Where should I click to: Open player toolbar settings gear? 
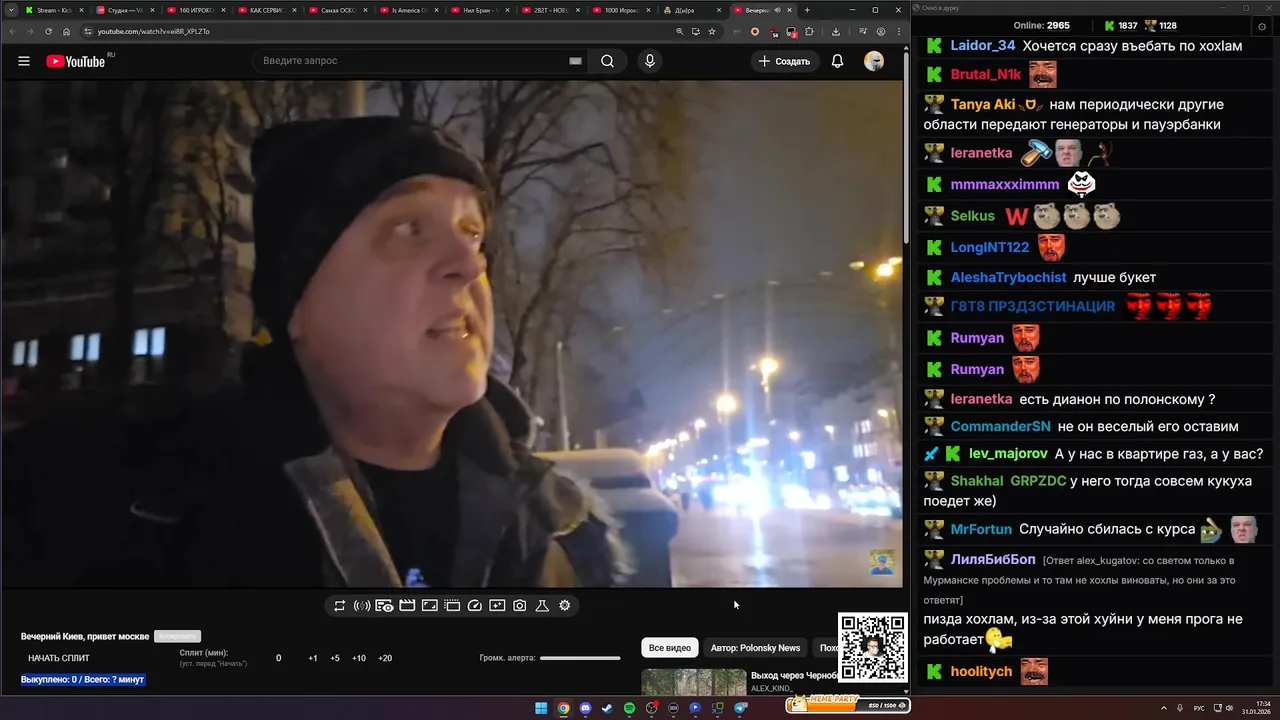pyautogui.click(x=565, y=605)
